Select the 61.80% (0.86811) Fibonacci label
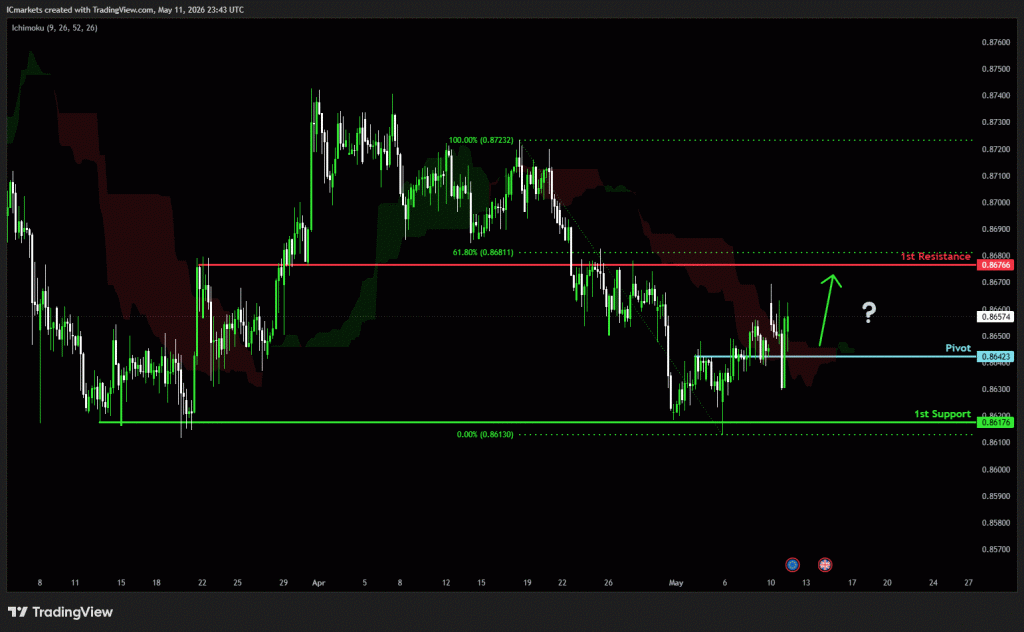This screenshot has width=1024, height=632. click(483, 252)
